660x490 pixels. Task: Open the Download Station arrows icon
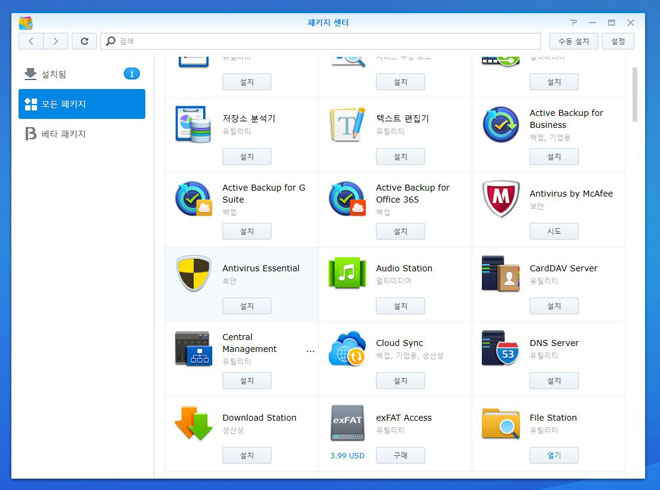click(193, 423)
